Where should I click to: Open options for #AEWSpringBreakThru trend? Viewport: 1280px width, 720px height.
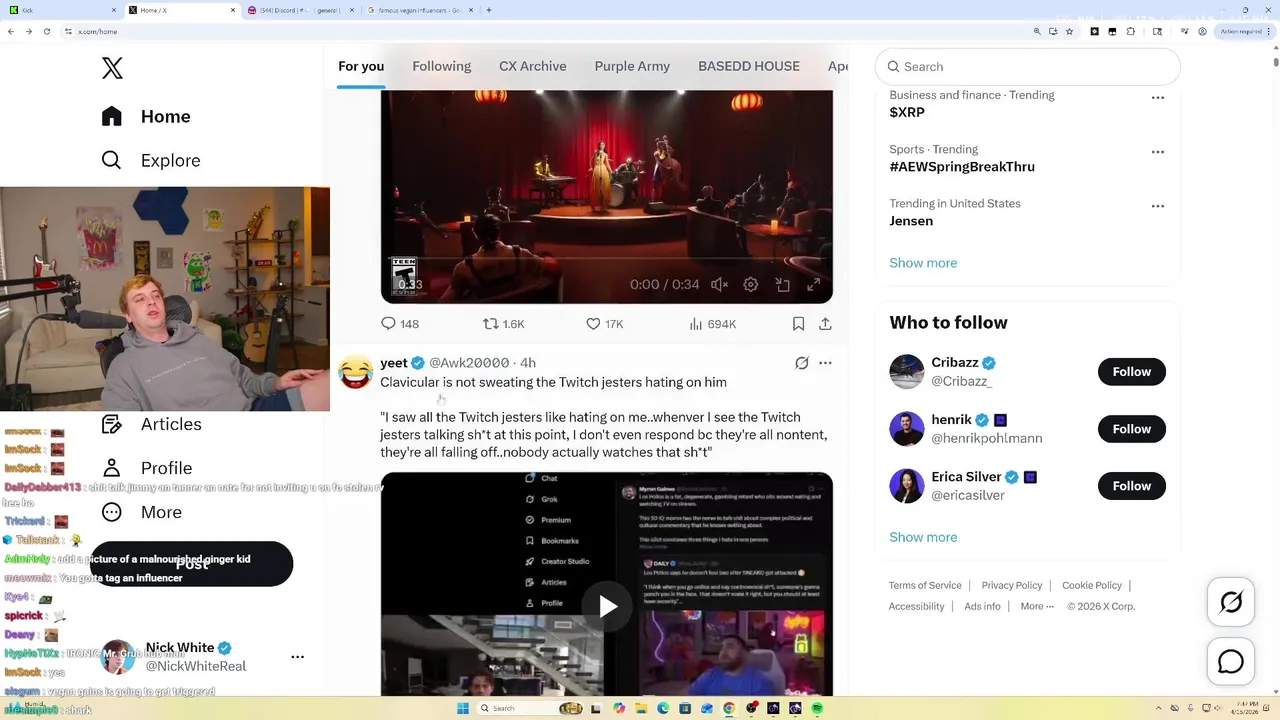pos(1158,152)
